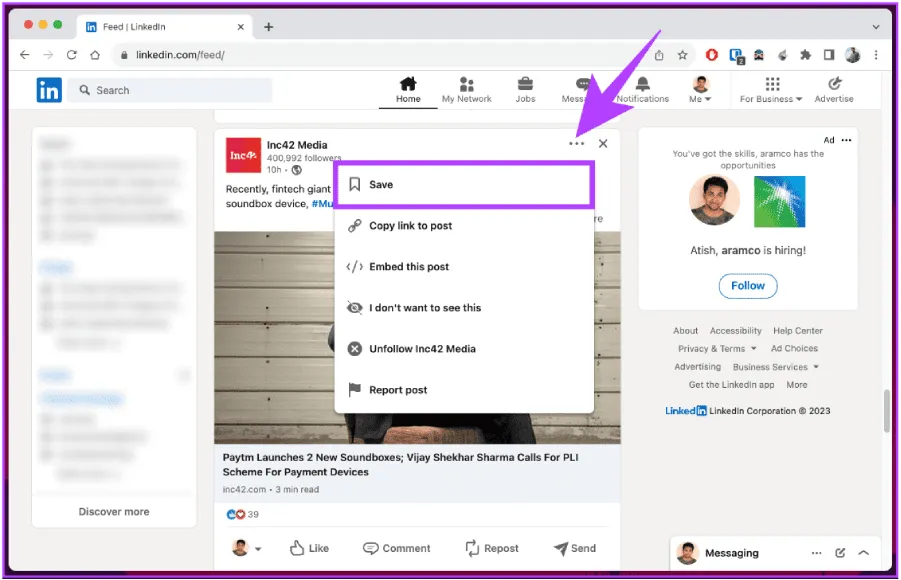The height and width of the screenshot is (580, 901).
Task: Open the three-dot menu on the Inc42 post
Action: [x=576, y=144]
